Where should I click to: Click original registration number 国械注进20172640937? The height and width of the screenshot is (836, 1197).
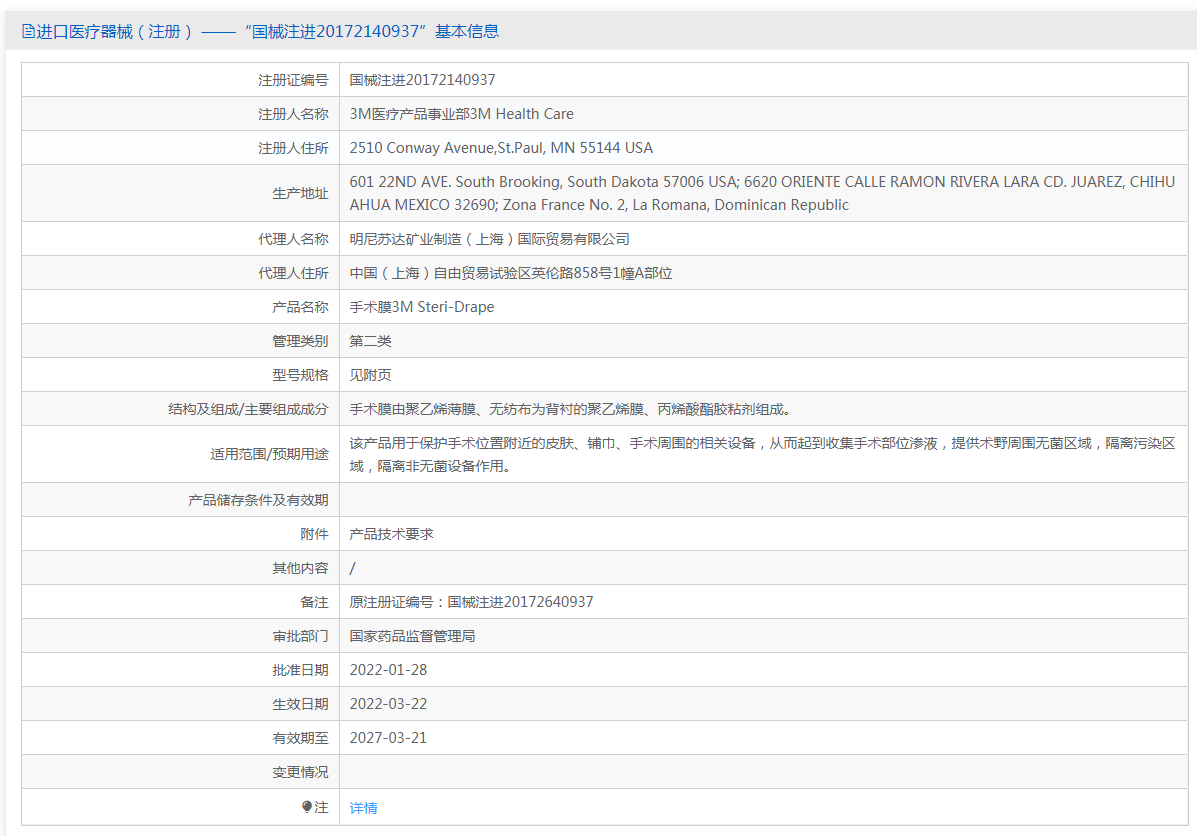[x=520, y=602]
